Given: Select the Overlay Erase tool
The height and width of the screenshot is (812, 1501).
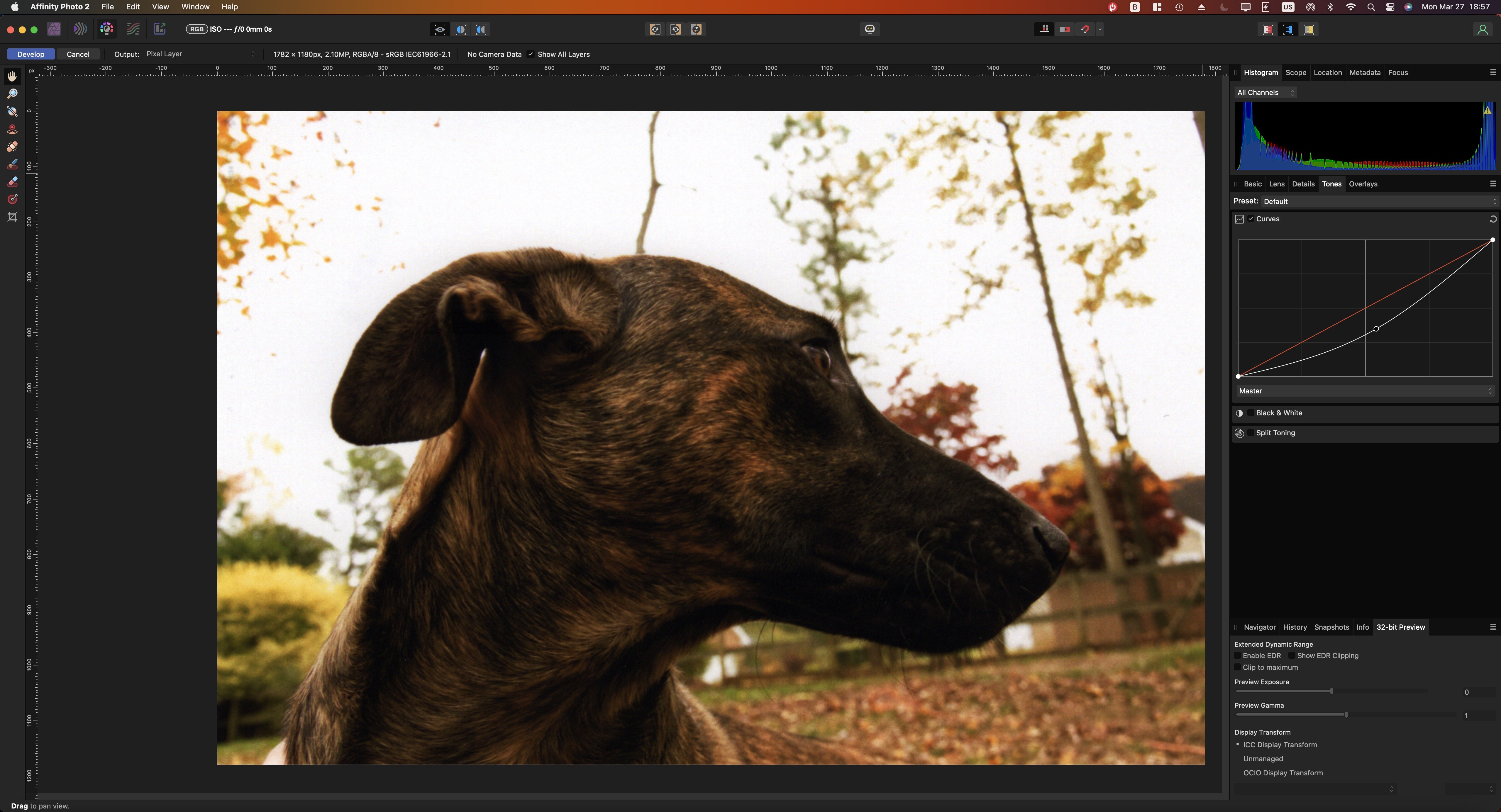Looking at the screenshot, I should pyautogui.click(x=12, y=182).
